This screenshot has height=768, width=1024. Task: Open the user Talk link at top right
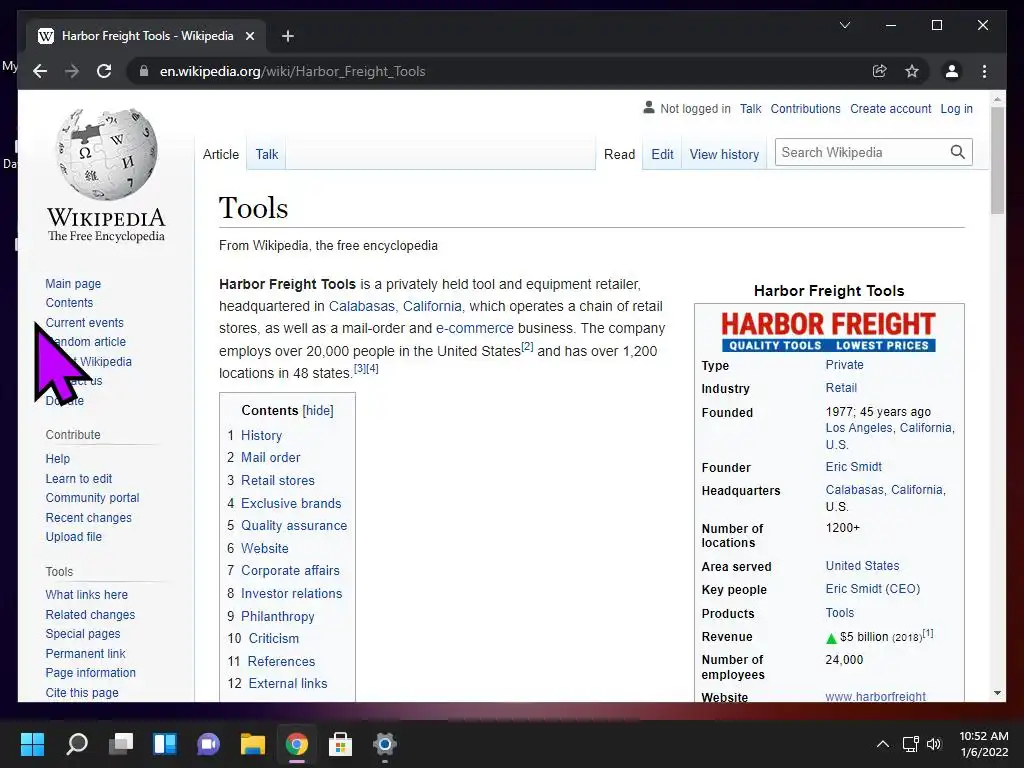750,108
